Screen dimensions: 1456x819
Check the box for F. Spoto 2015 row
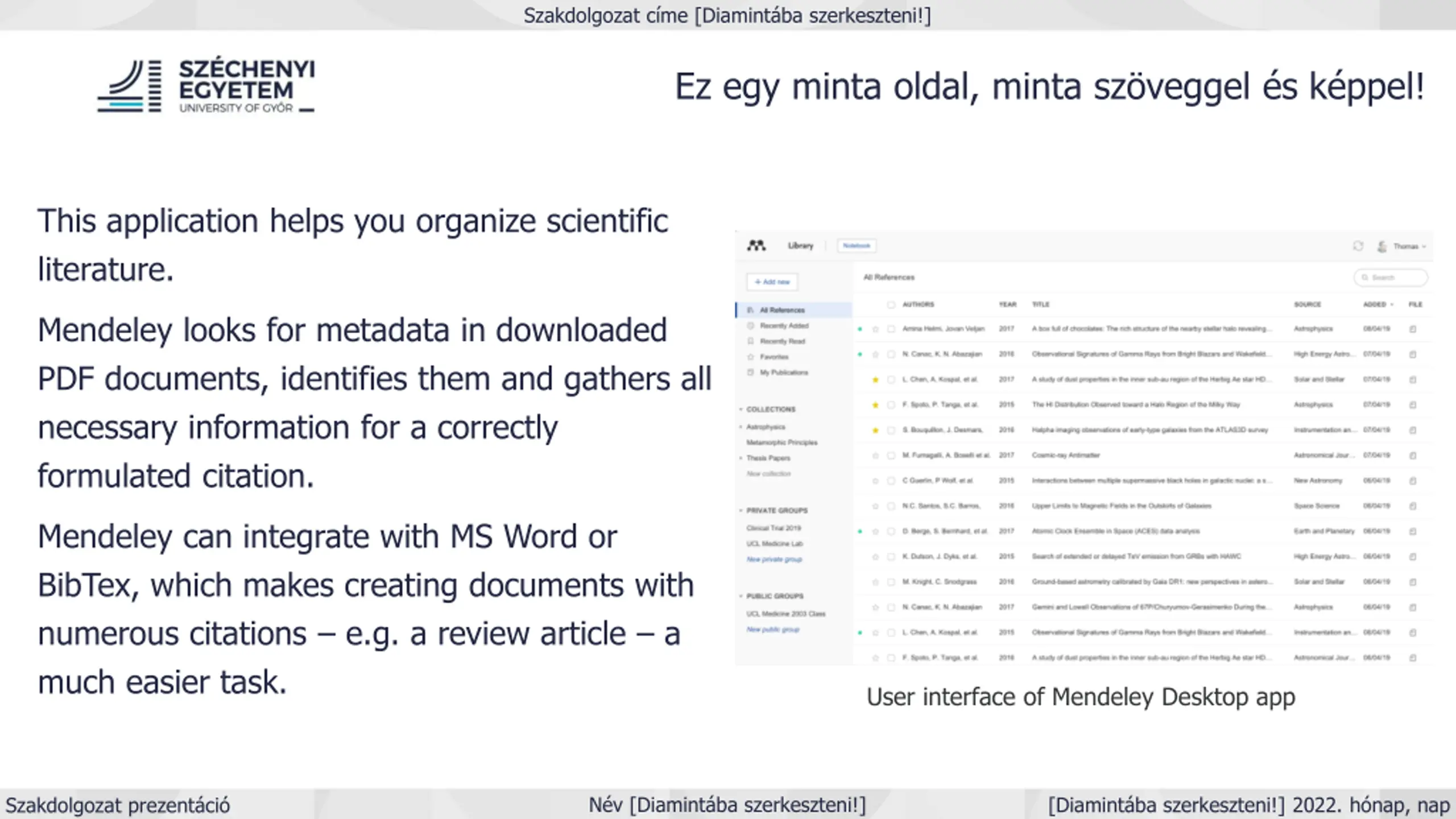pyautogui.click(x=891, y=405)
